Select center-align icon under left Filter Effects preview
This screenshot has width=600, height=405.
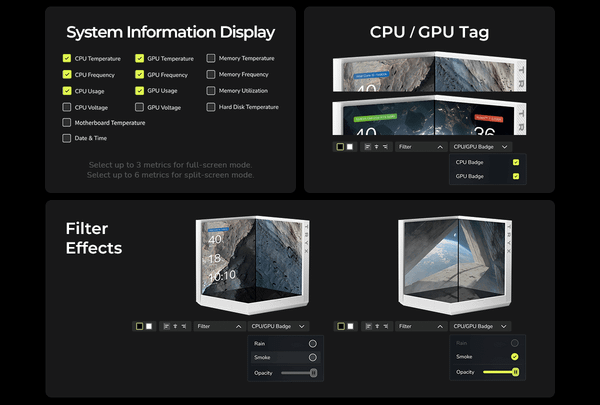[174, 326]
